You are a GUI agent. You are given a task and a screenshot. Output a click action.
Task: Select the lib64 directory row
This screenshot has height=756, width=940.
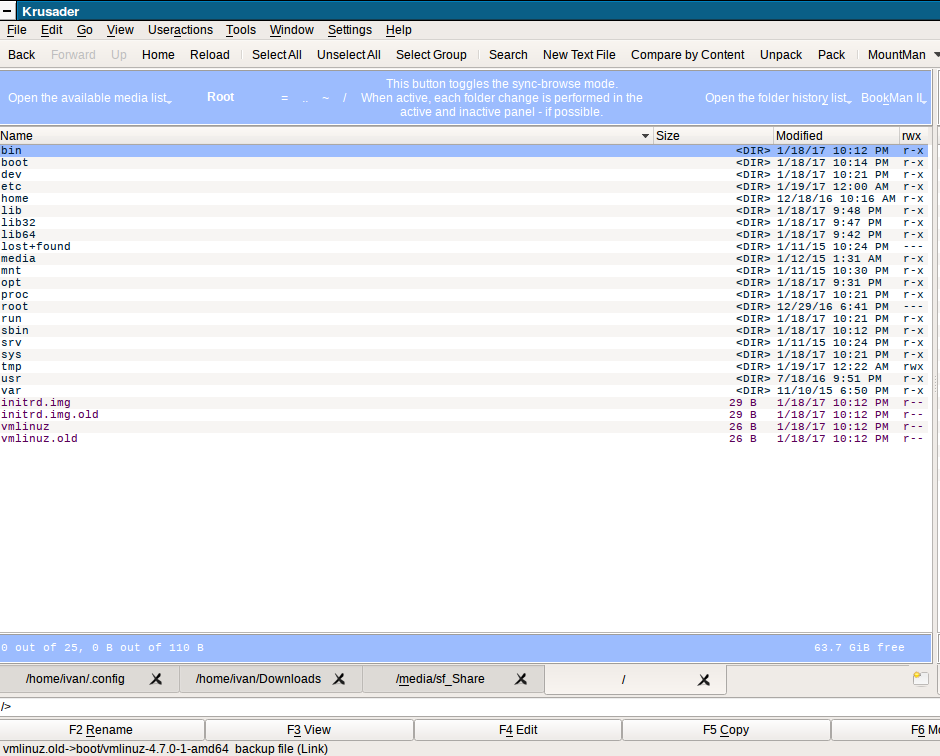click(x=464, y=234)
